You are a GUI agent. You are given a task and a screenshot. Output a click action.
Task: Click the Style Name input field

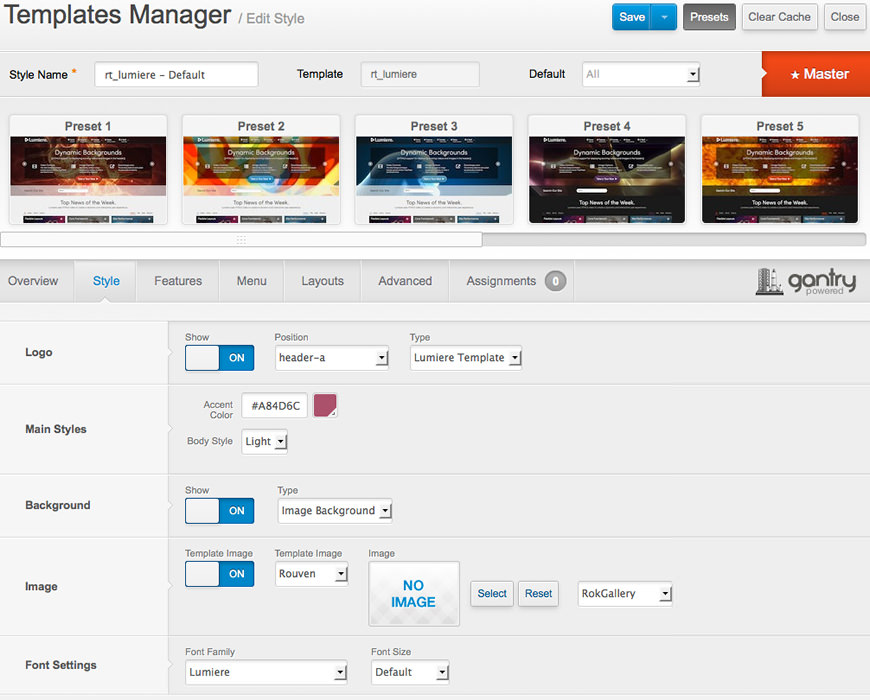pos(176,75)
